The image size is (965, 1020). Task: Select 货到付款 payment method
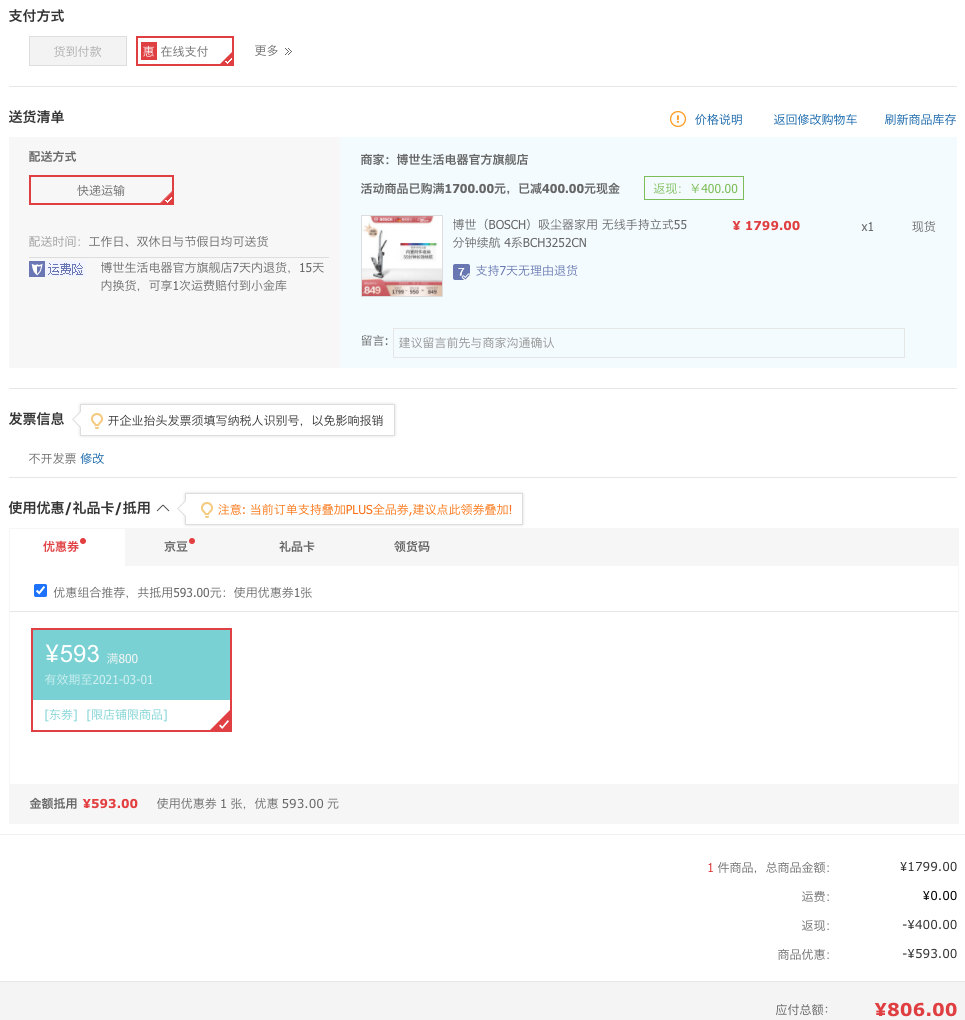click(77, 51)
